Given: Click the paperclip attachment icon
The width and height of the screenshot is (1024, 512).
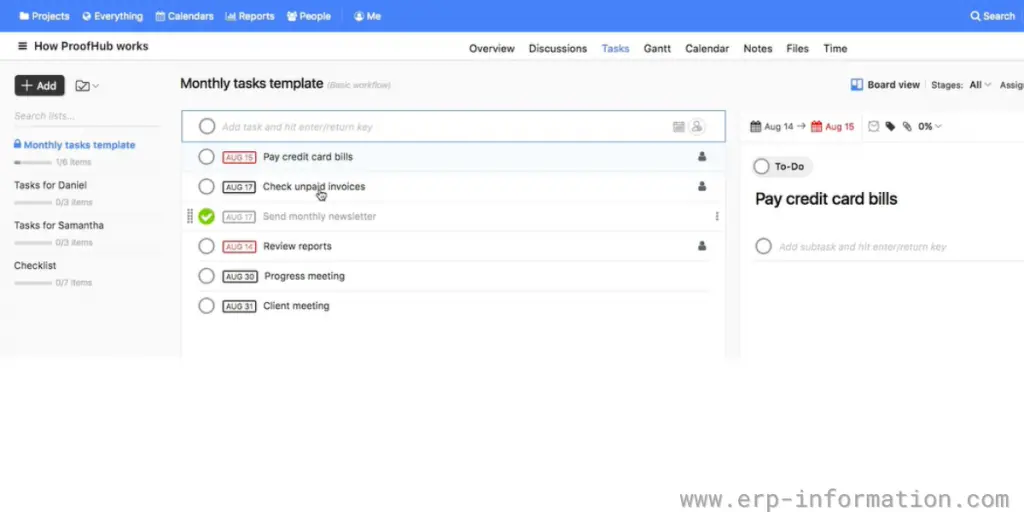Looking at the screenshot, I should pos(907,127).
